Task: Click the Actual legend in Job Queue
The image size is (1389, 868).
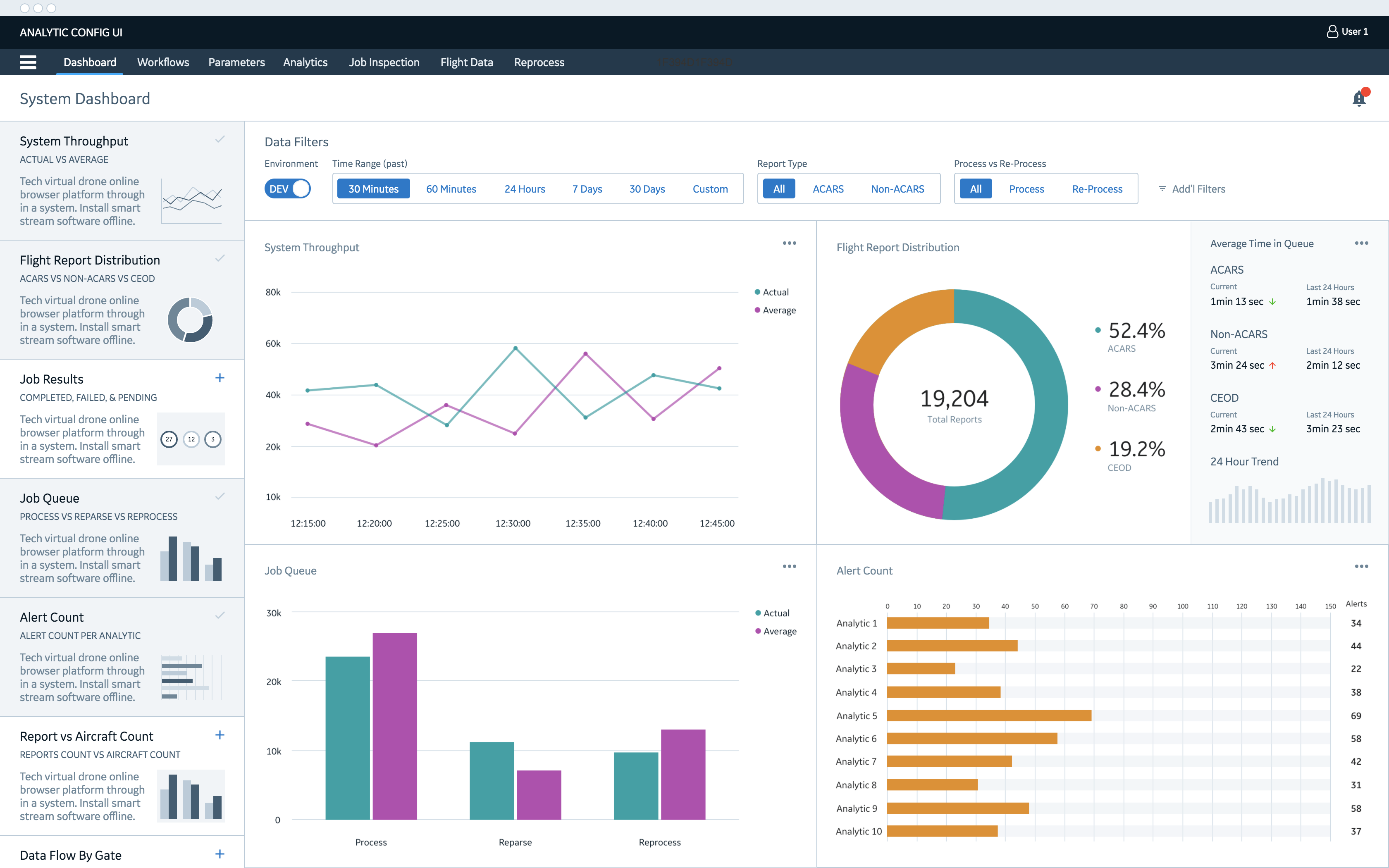Action: click(773, 613)
